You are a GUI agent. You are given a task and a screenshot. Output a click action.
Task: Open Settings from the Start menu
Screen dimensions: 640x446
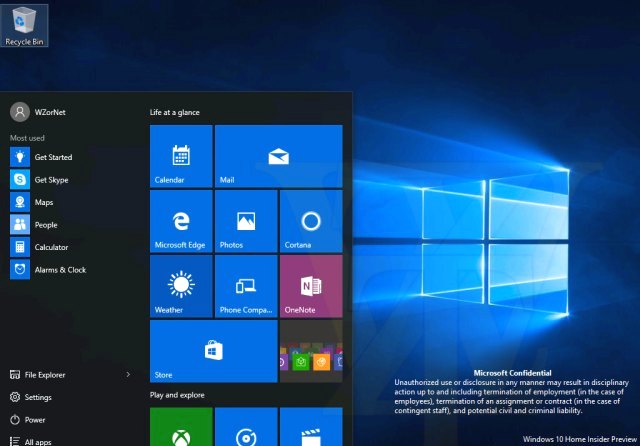click(x=38, y=397)
